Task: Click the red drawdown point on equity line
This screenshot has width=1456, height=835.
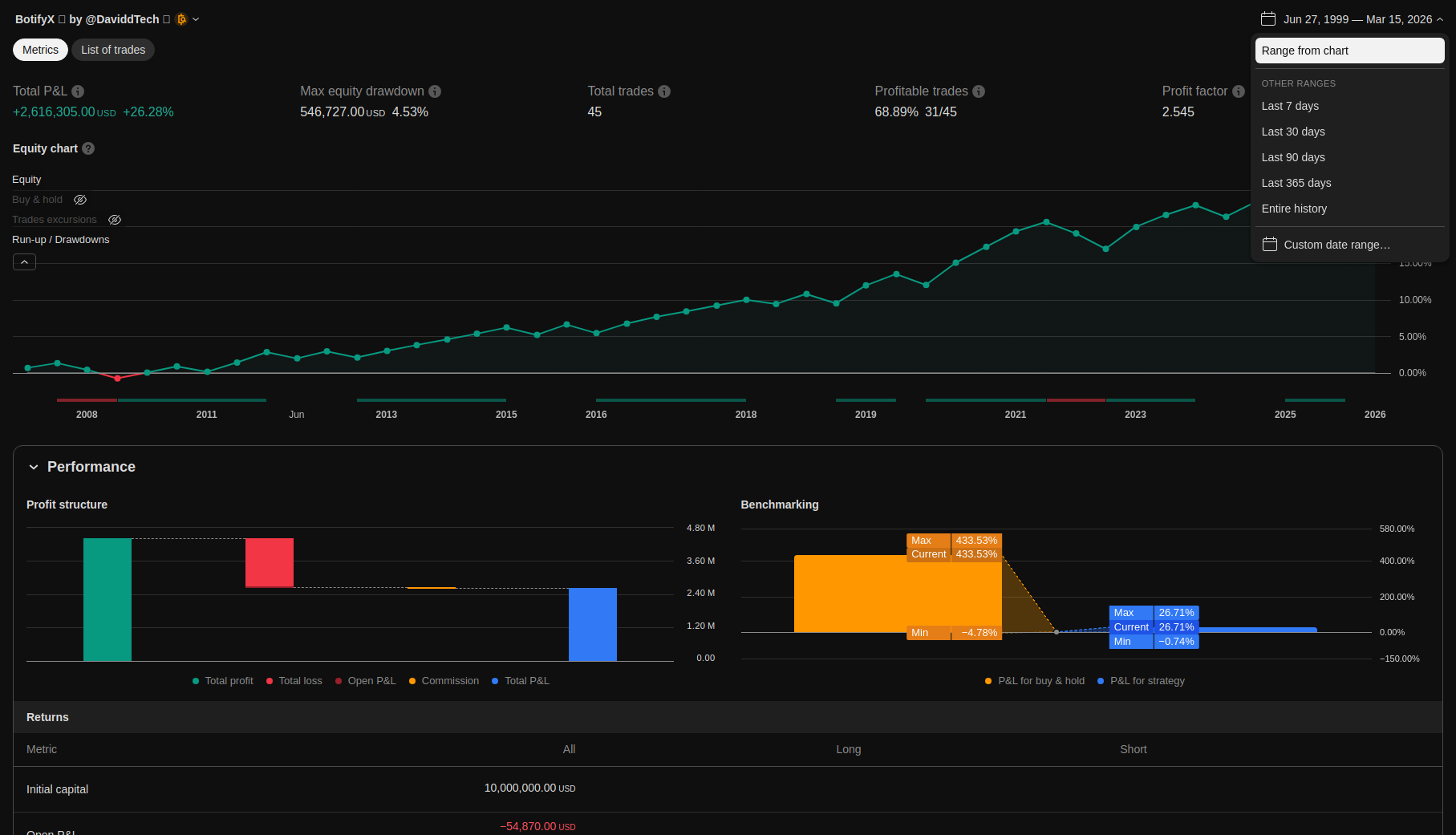Action: 117,378
